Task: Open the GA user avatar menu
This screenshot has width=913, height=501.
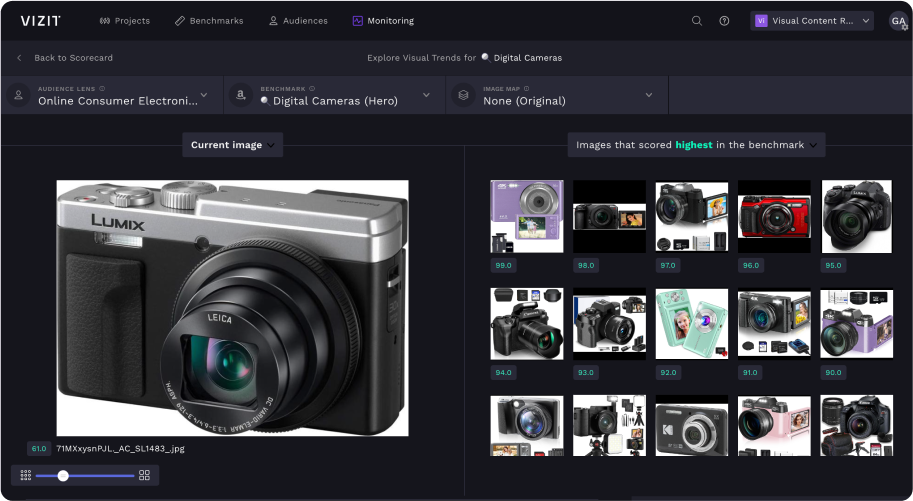Action: [x=898, y=20]
